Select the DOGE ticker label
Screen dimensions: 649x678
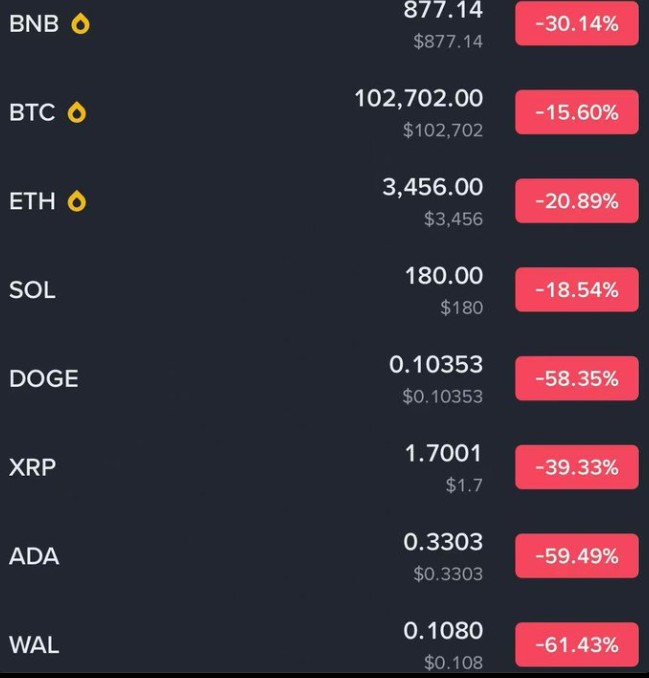[x=43, y=379]
